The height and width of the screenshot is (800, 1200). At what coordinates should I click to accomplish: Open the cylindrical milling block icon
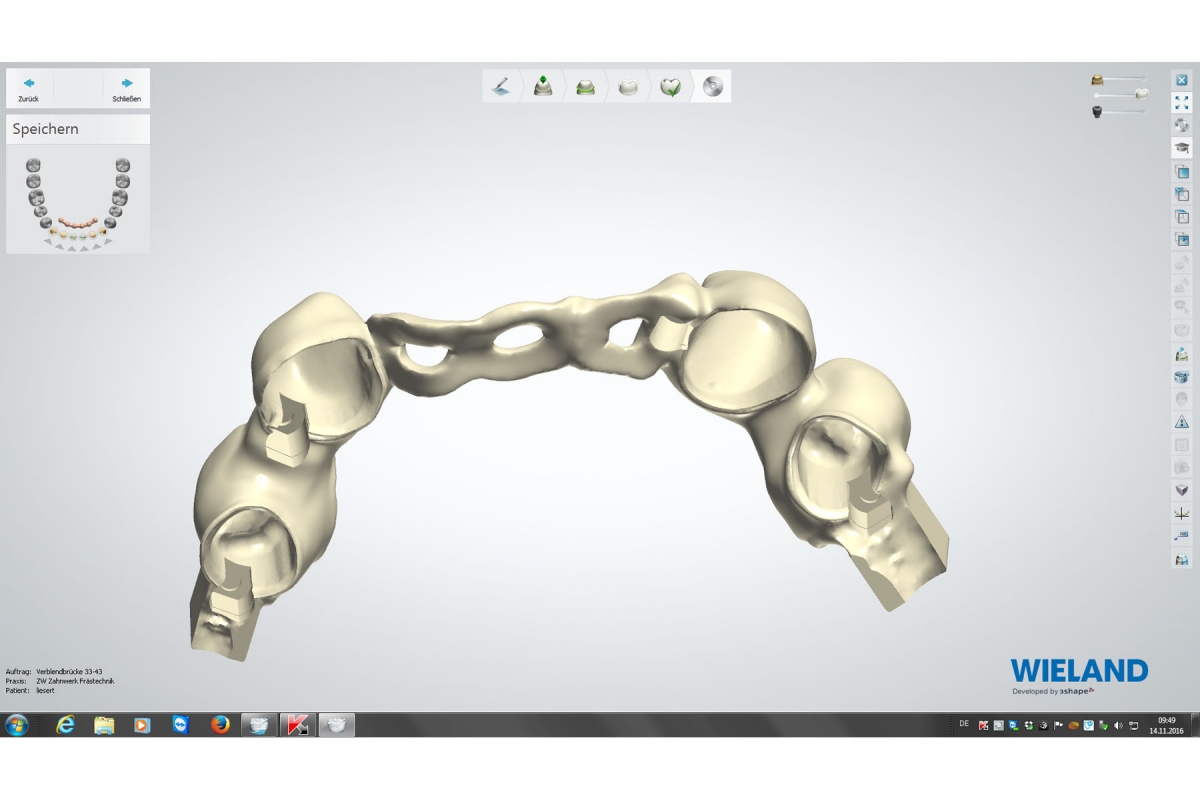[x=1181, y=377]
